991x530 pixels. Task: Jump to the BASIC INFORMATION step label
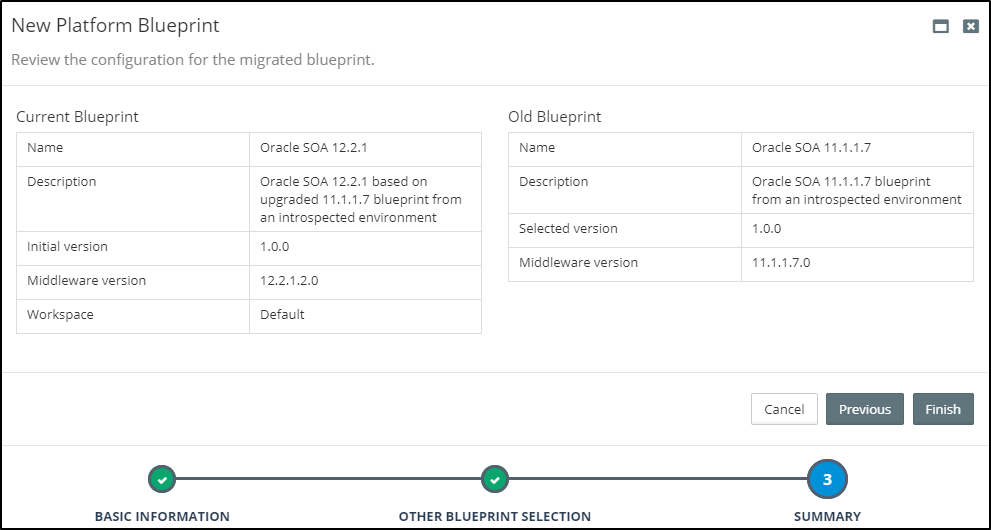point(162,516)
